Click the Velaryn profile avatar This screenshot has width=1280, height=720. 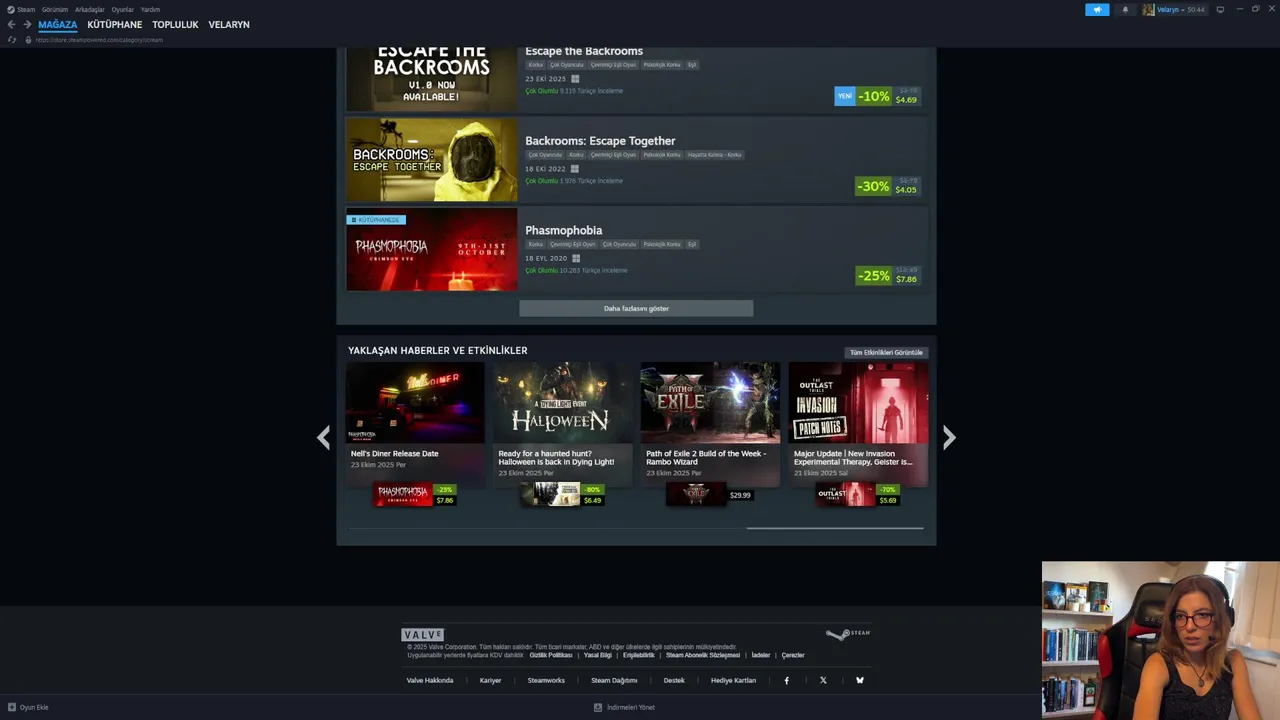click(x=1148, y=9)
